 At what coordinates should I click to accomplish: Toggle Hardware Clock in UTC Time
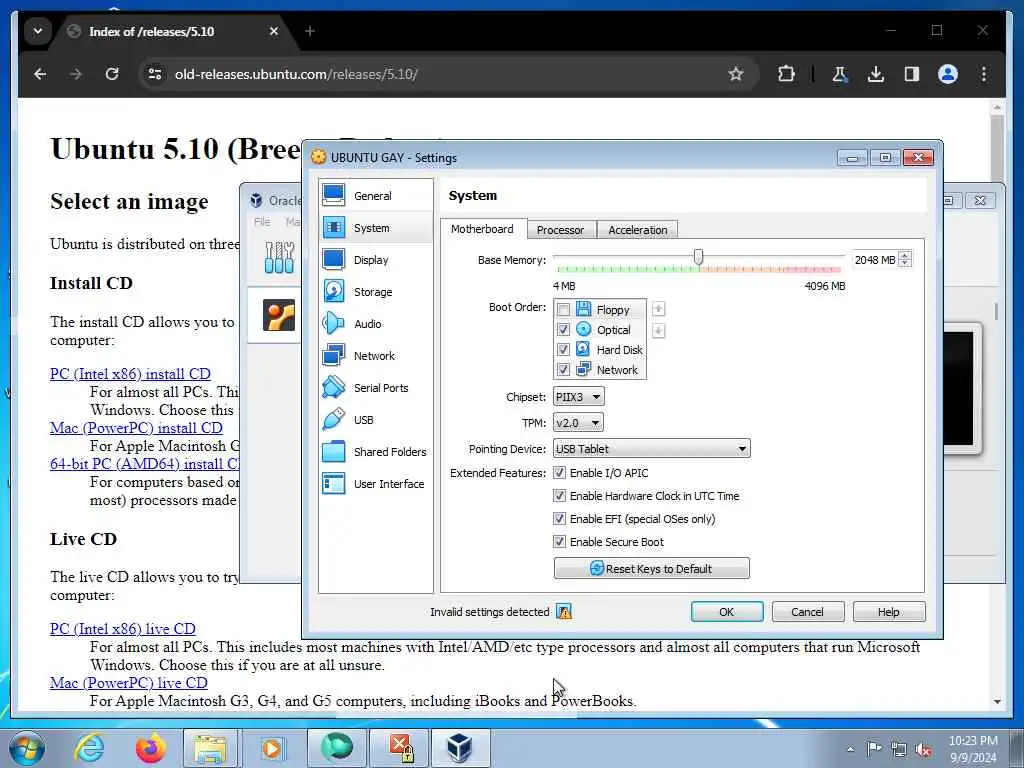click(559, 496)
